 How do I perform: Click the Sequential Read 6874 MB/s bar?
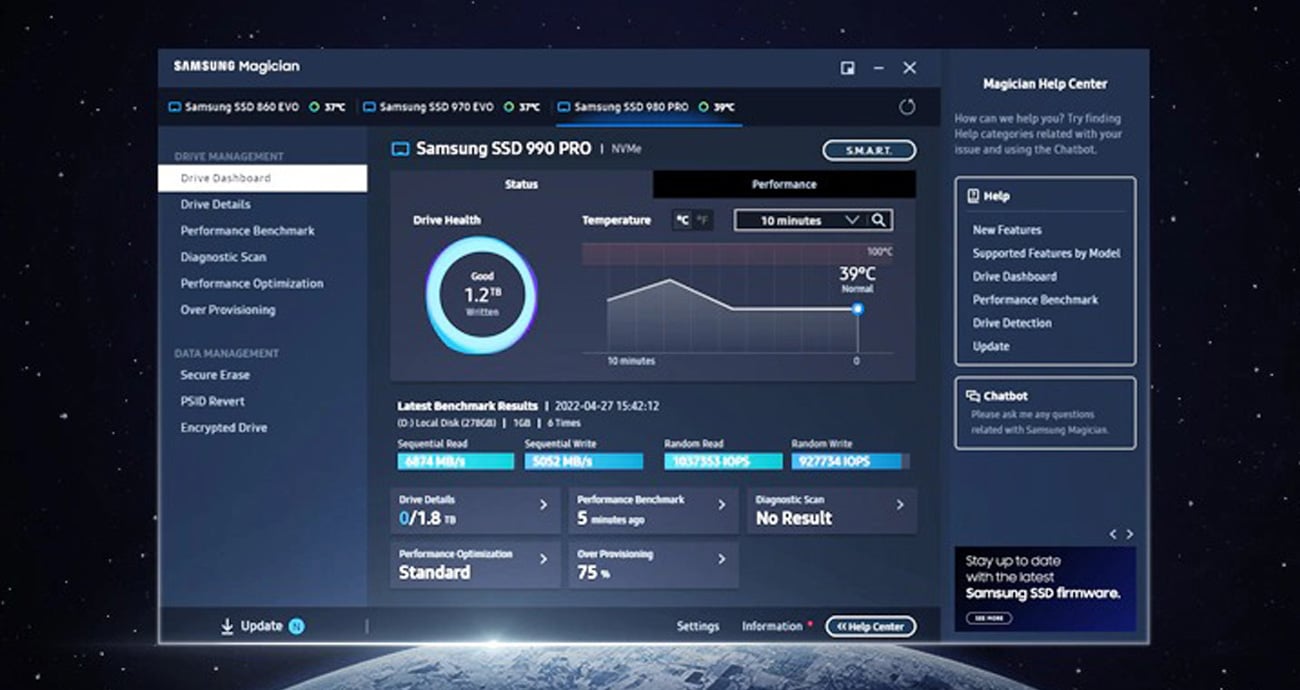pos(456,462)
